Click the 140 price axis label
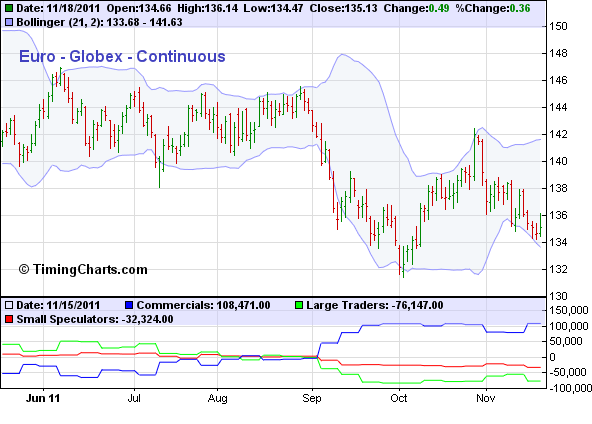Image resolution: width=592 pixels, height=424 pixels. click(558, 161)
